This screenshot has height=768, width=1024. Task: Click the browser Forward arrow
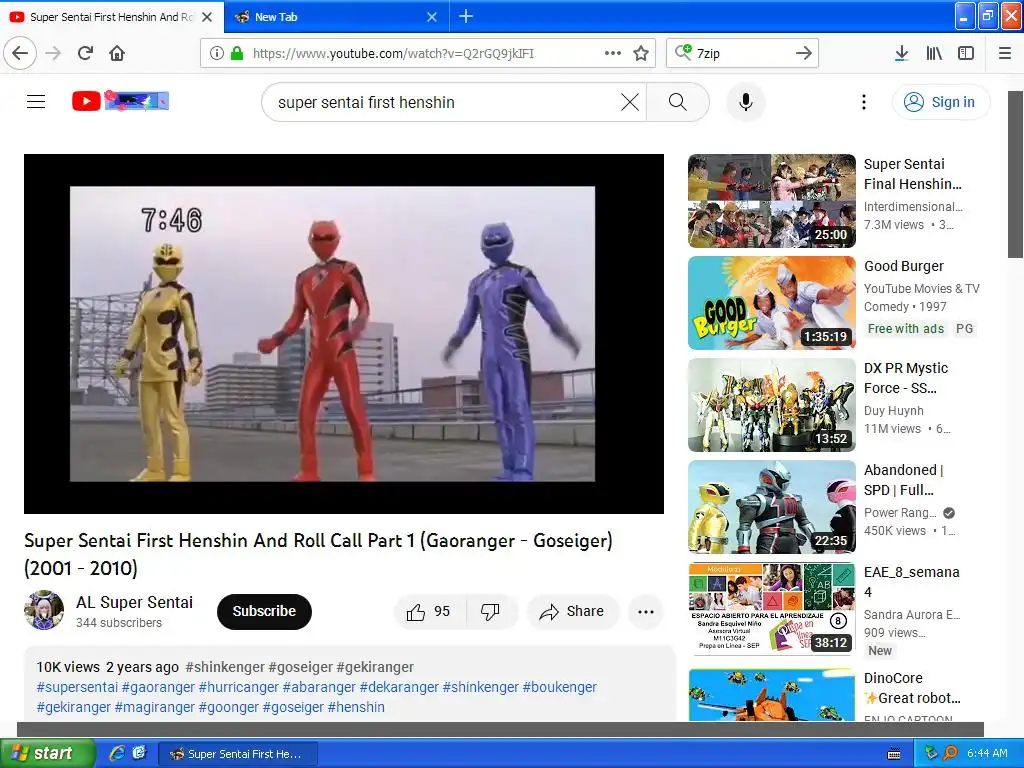coord(54,53)
